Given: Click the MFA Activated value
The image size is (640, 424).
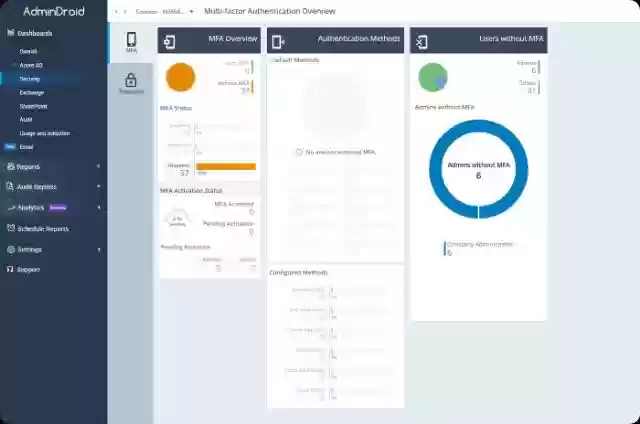Looking at the screenshot, I should 251,212.
